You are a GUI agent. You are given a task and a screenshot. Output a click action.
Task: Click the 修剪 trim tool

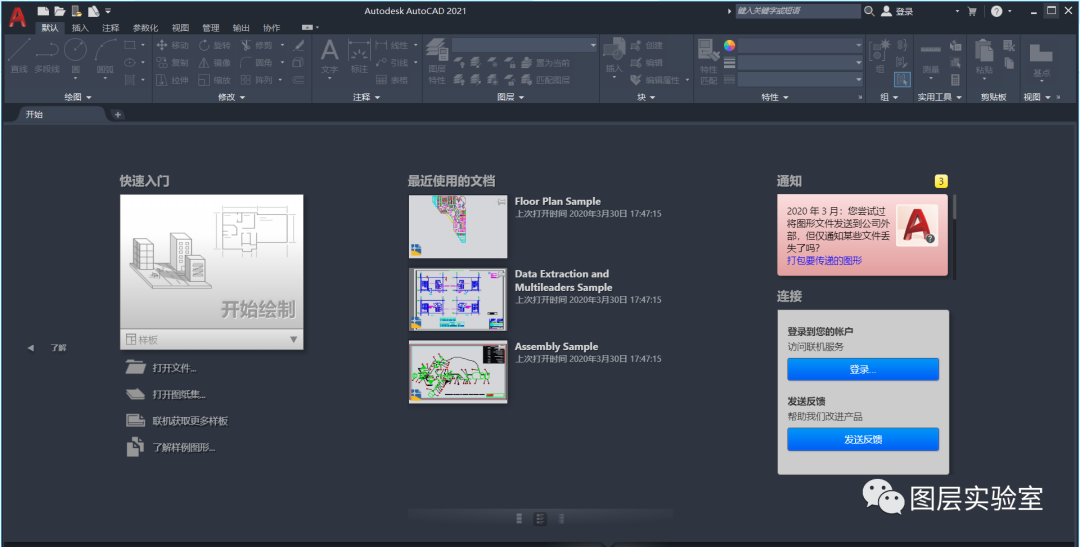click(x=256, y=45)
